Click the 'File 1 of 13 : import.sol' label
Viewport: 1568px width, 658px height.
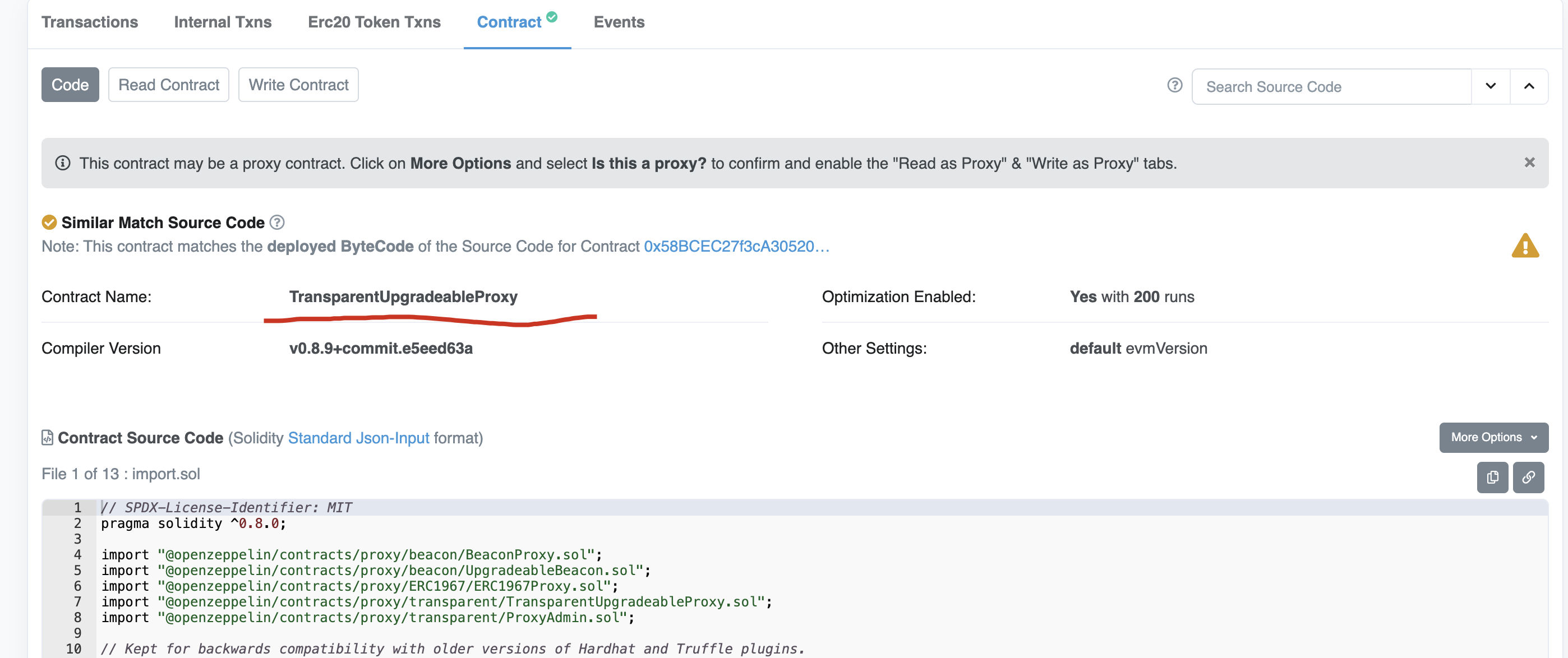(x=121, y=474)
